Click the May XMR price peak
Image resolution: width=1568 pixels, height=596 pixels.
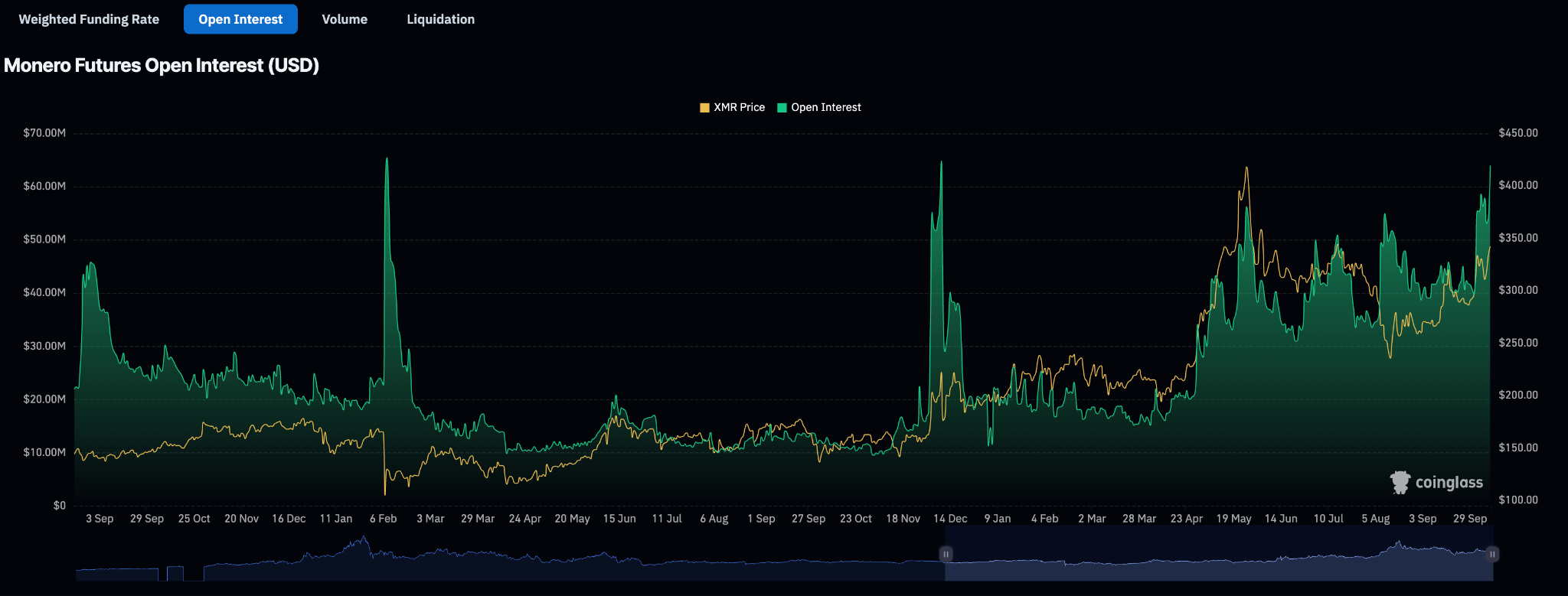pyautogui.click(x=1246, y=168)
